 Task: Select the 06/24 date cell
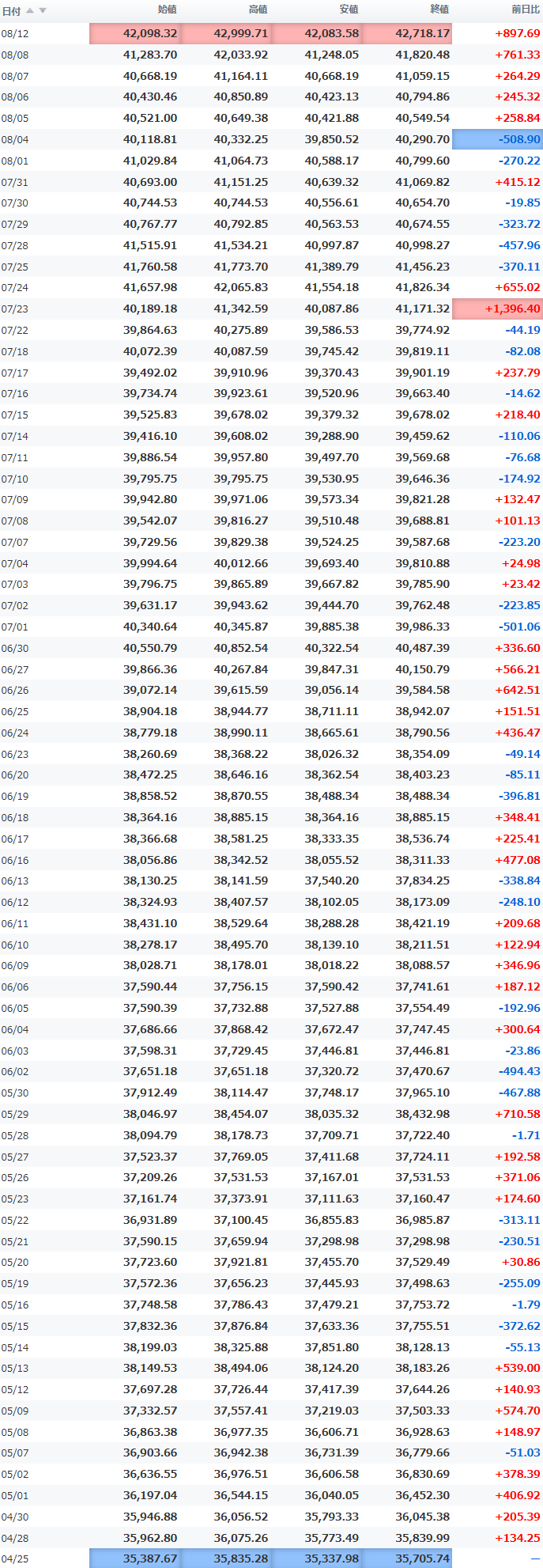[15, 733]
